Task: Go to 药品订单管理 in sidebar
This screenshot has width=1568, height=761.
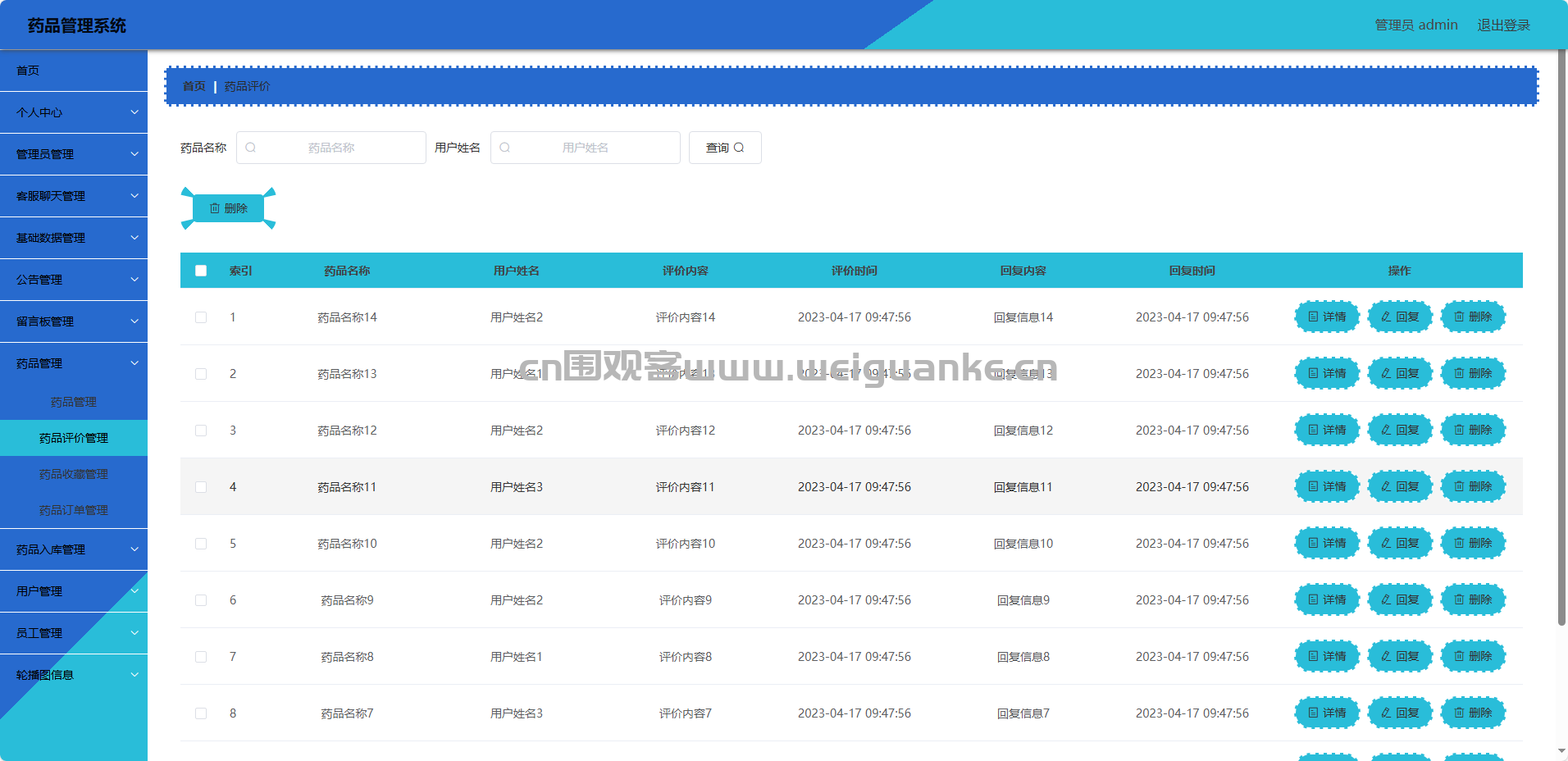Action: pyautogui.click(x=74, y=510)
